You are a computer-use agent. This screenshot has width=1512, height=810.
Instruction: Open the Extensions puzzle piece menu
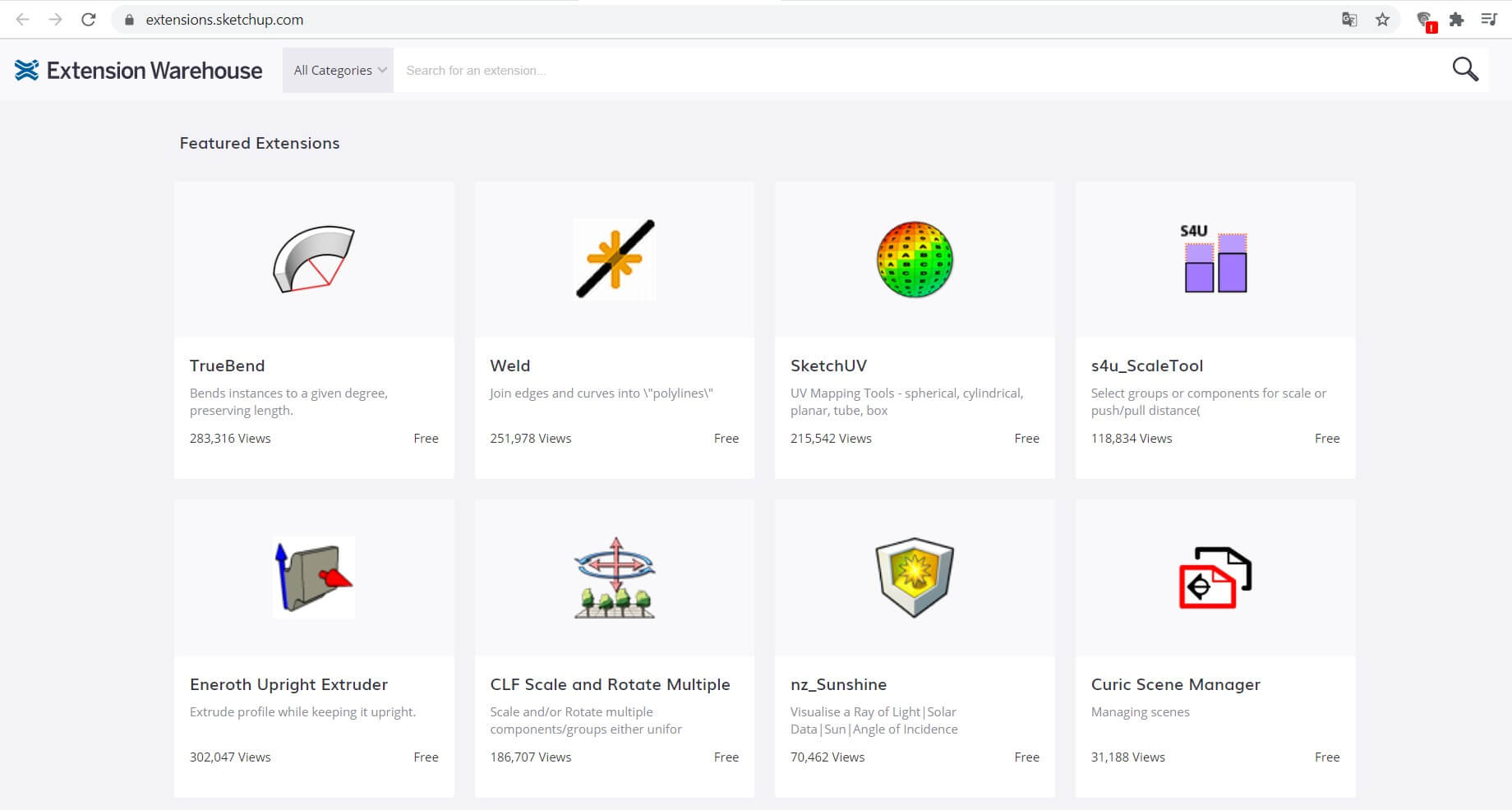coord(1457,20)
